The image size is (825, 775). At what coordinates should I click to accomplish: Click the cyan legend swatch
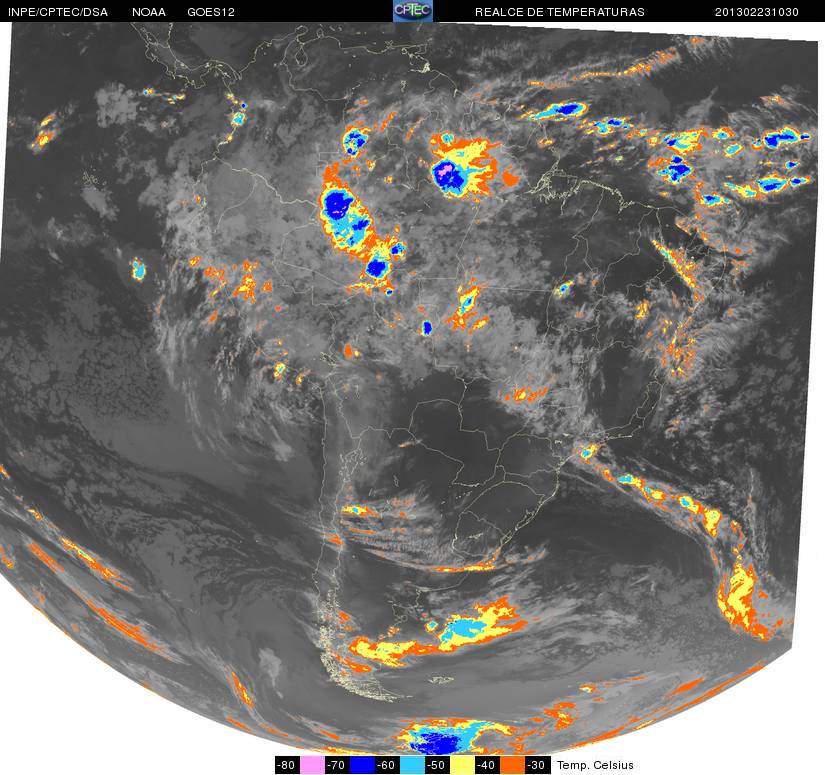(x=412, y=765)
